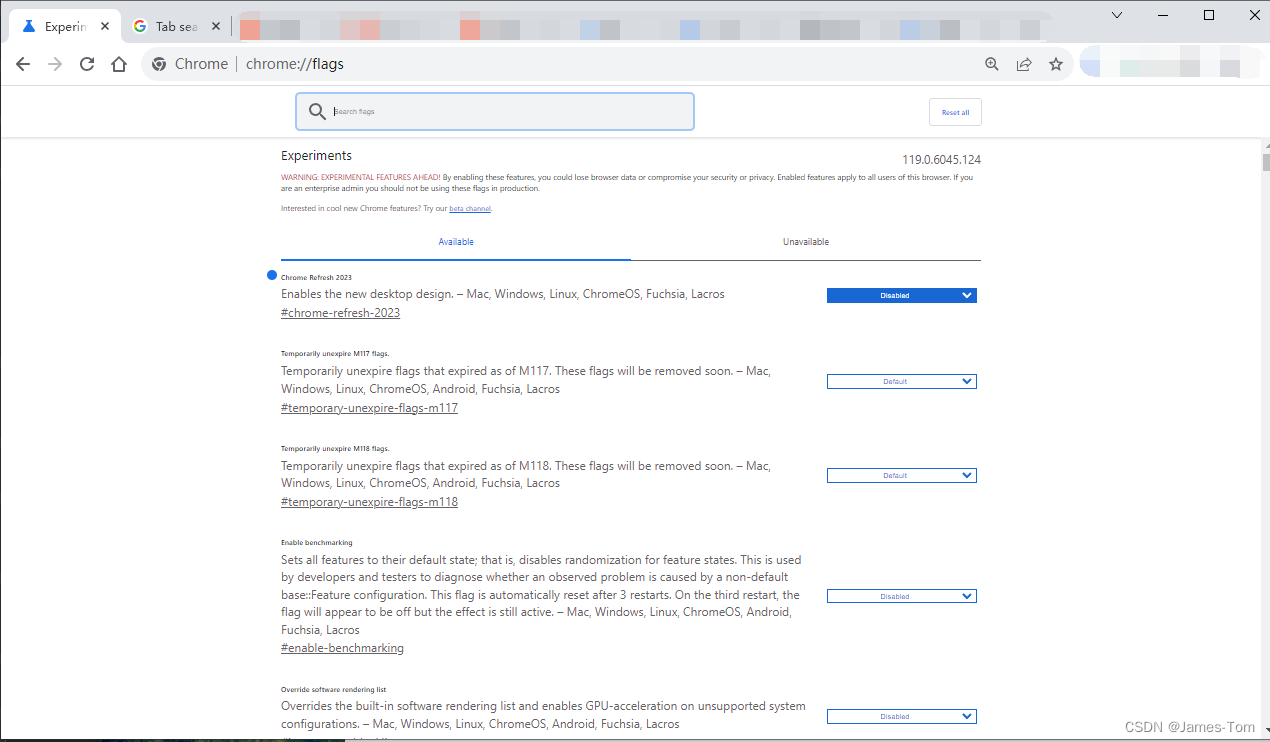The image size is (1270, 742).
Task: Click the blue modified-flag dot by Chrome Refresh
Action: coord(272,275)
